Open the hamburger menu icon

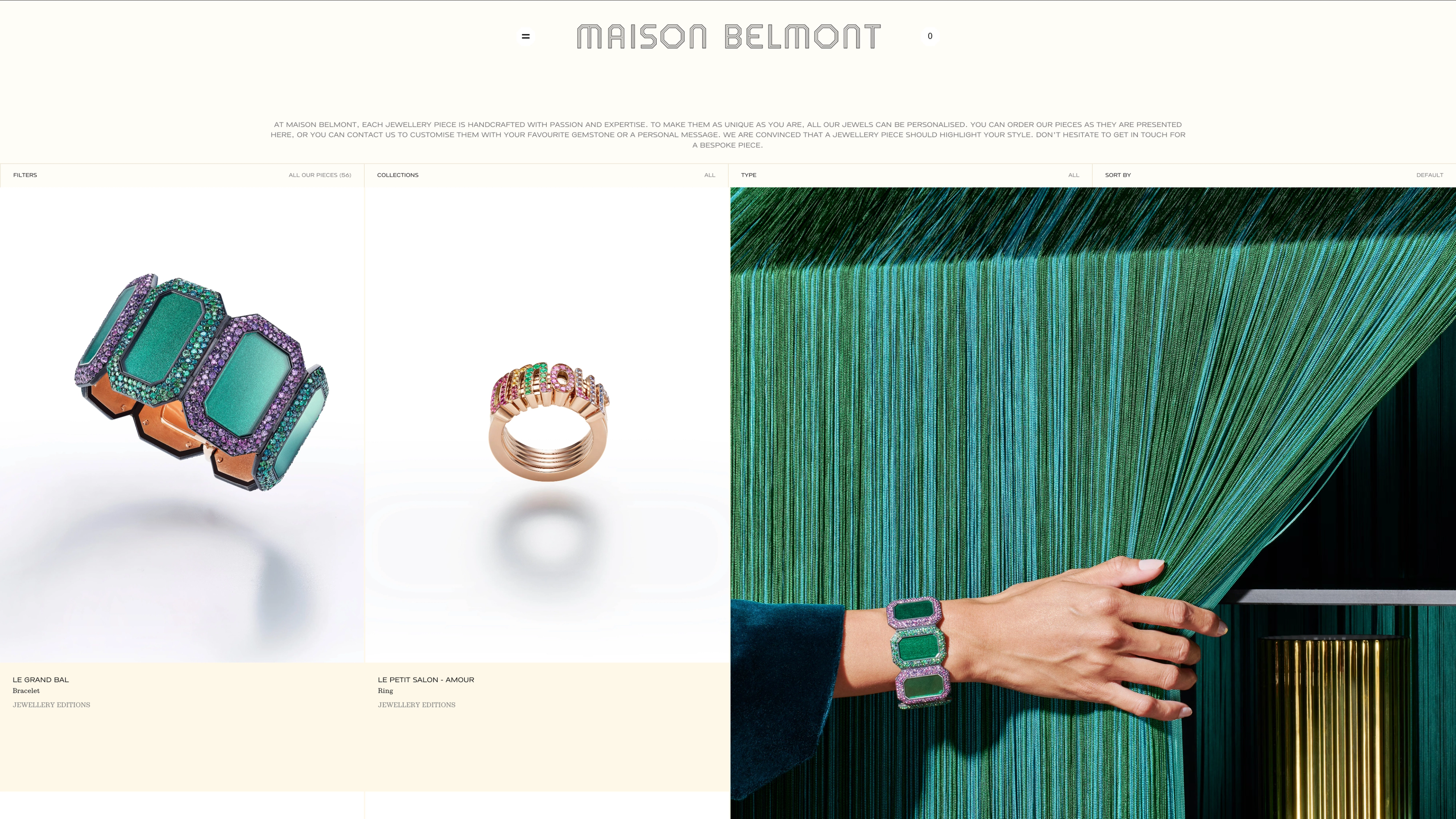[526, 36]
